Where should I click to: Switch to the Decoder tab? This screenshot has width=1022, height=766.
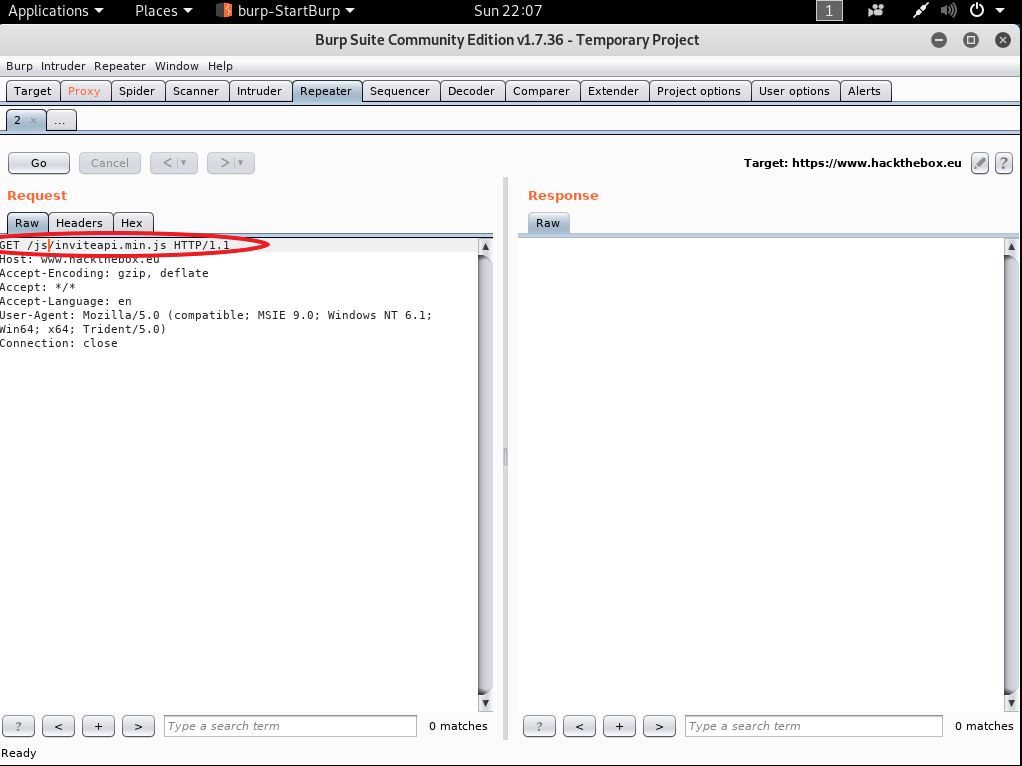[x=471, y=91]
